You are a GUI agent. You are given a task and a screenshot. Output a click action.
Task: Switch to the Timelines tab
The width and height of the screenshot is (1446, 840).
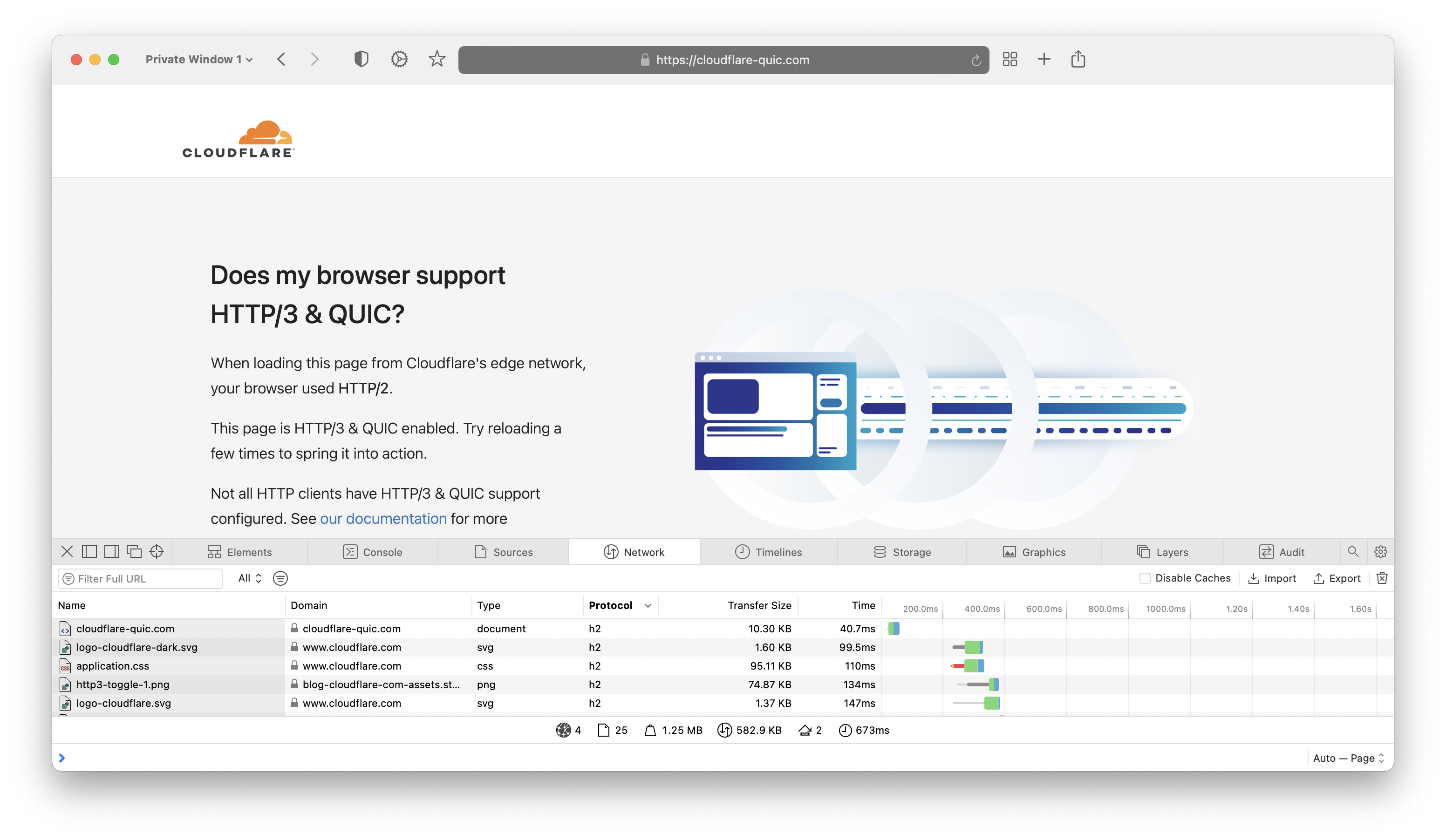coord(769,552)
